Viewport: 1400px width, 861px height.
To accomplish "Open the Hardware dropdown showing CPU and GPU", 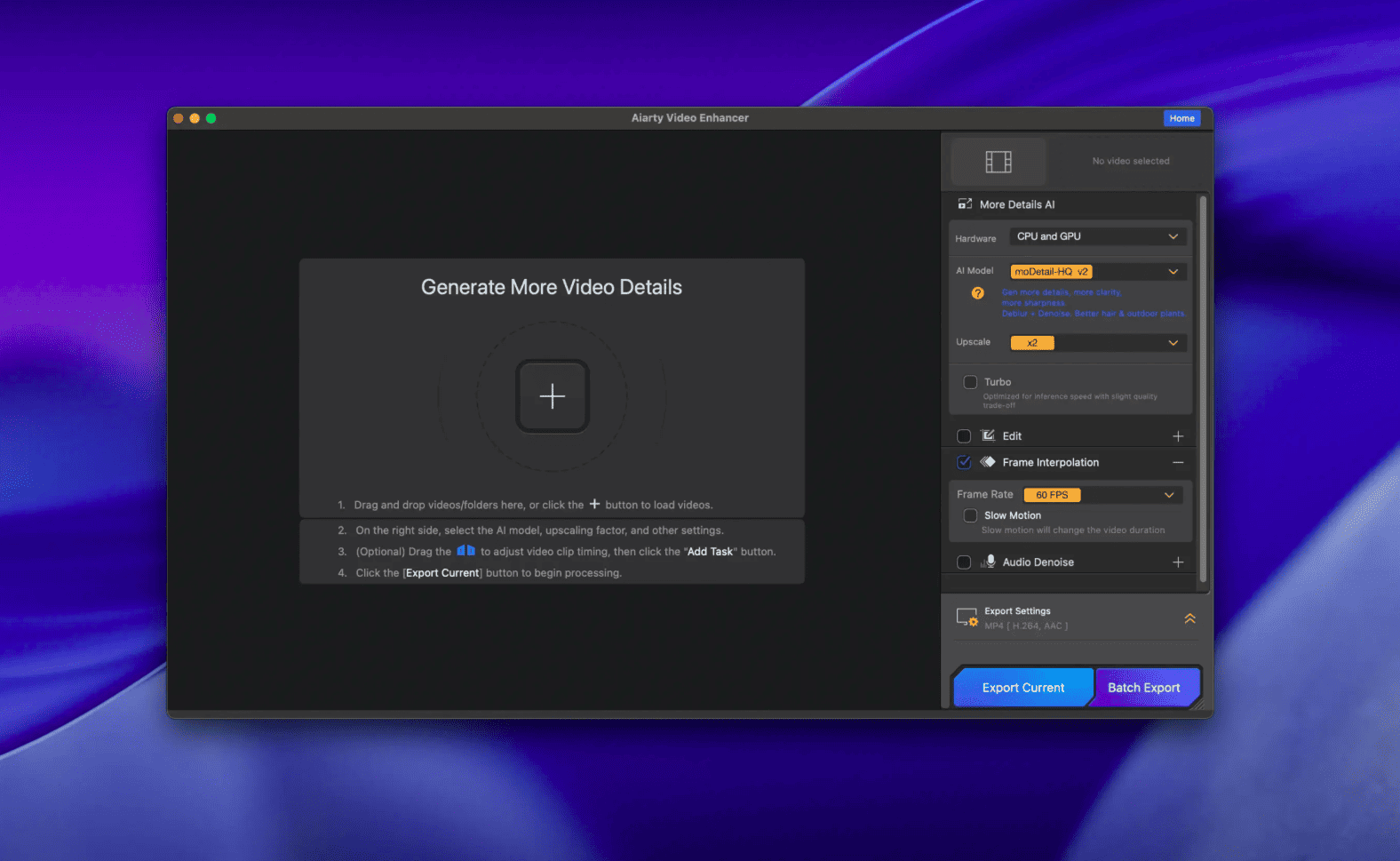I will 1098,236.
